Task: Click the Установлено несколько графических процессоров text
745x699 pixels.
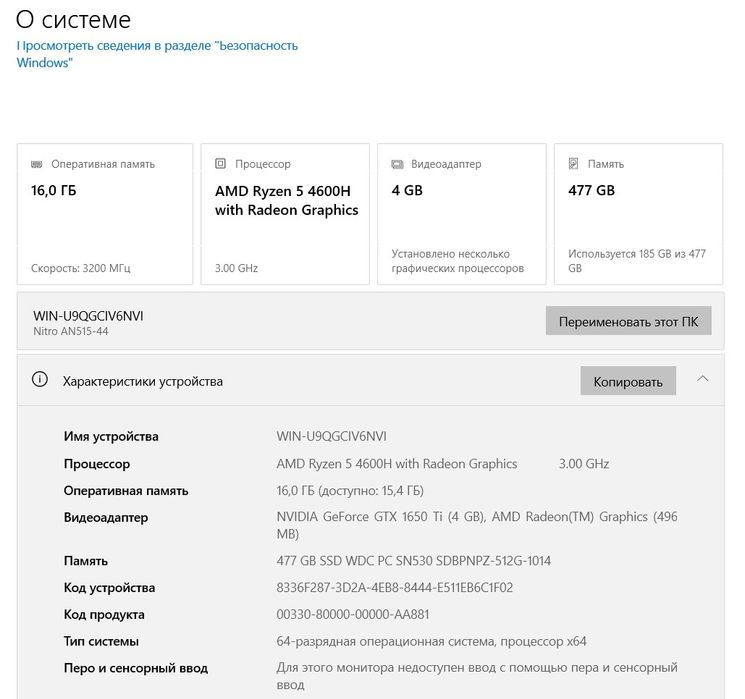Action: click(x=458, y=261)
